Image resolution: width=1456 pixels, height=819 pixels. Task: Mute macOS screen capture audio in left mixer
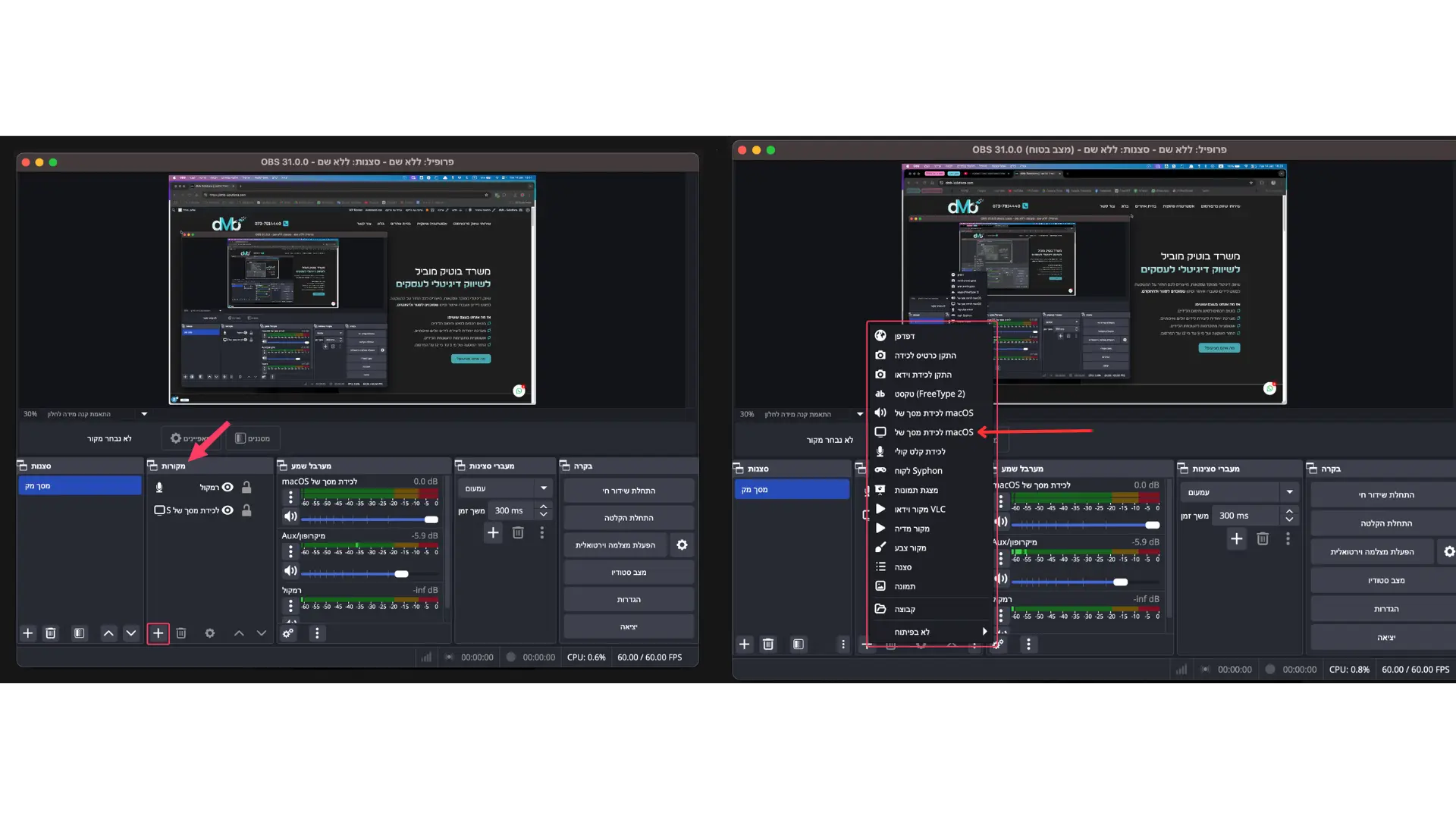290,517
